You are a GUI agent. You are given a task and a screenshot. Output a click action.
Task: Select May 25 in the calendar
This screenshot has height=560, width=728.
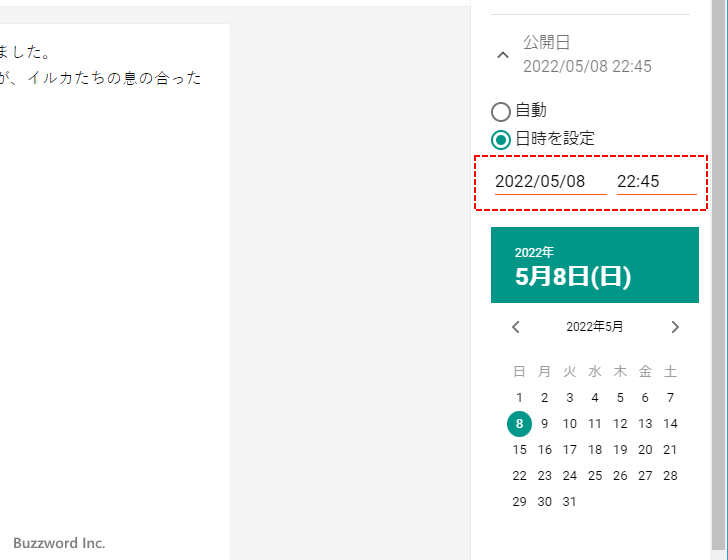(x=595, y=475)
